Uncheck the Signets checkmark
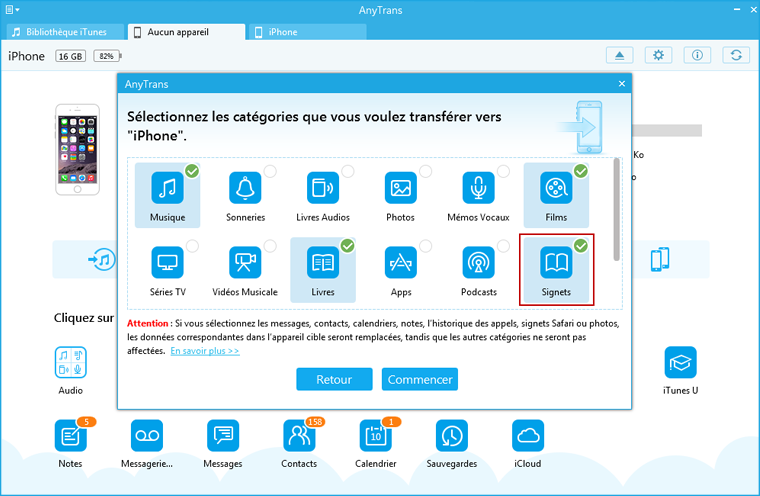 point(581,246)
